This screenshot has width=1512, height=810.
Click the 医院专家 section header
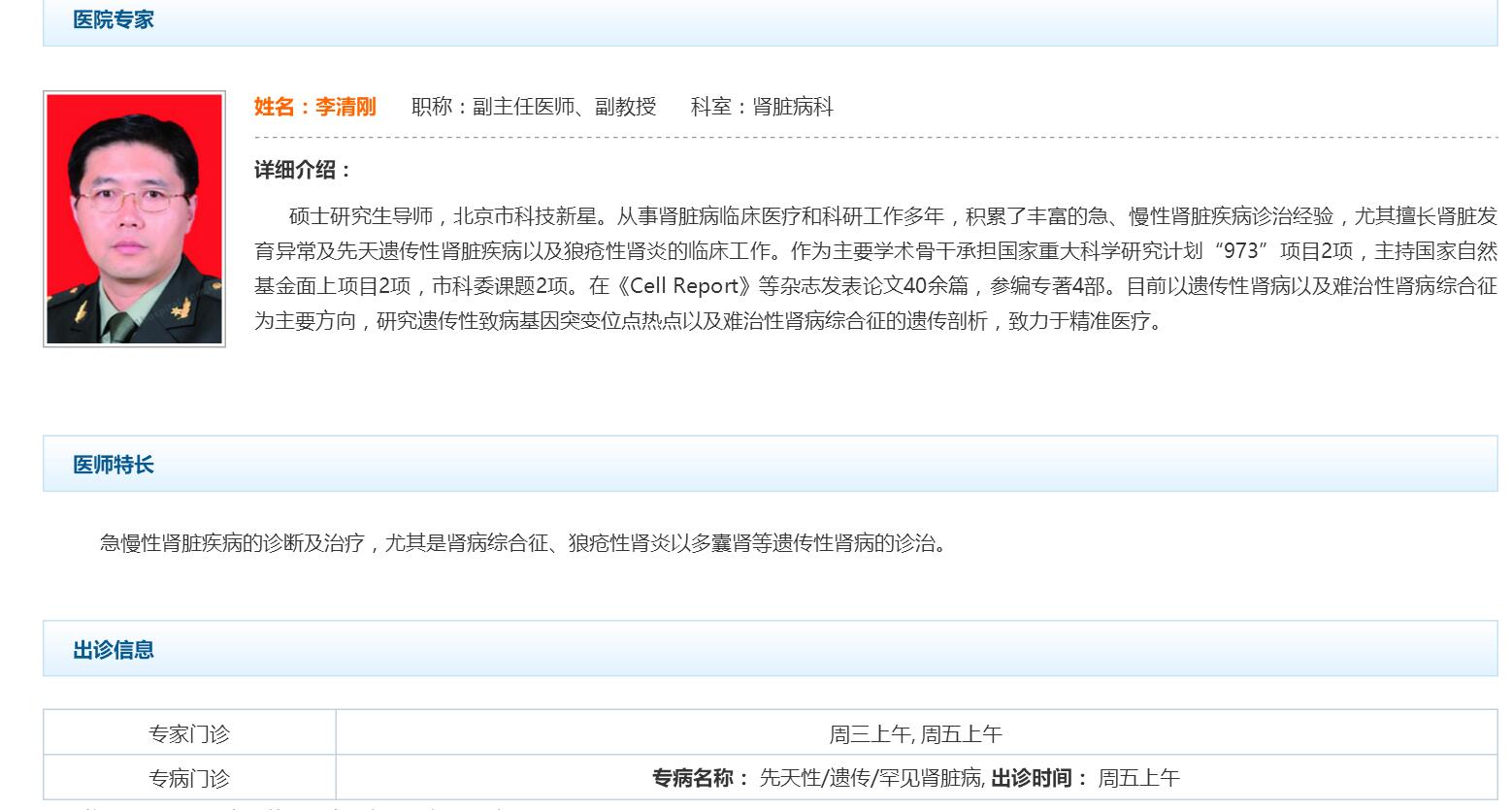tap(114, 18)
